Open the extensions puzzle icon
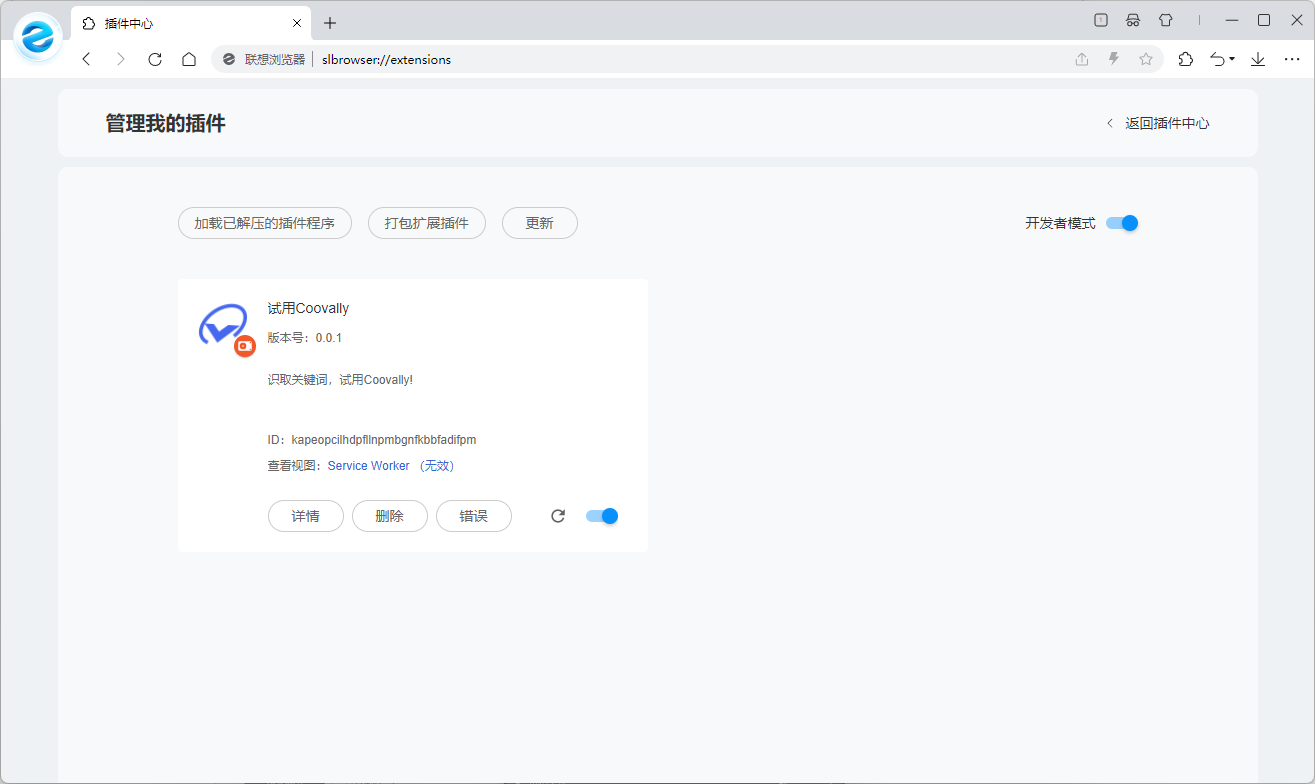 (x=1186, y=60)
